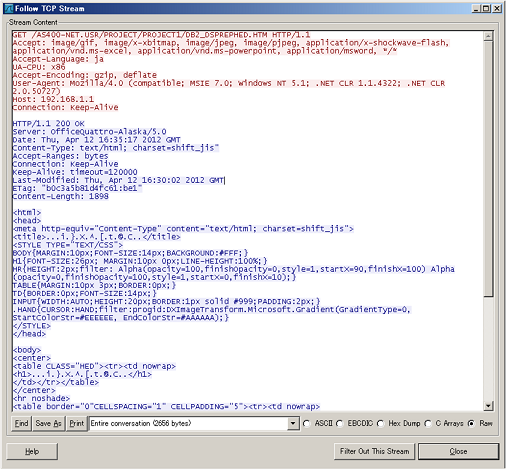Image resolution: width=506 pixels, height=470 pixels.
Task: Click the 'Keep-Alive: timeout=120000' line
Action: point(75,172)
